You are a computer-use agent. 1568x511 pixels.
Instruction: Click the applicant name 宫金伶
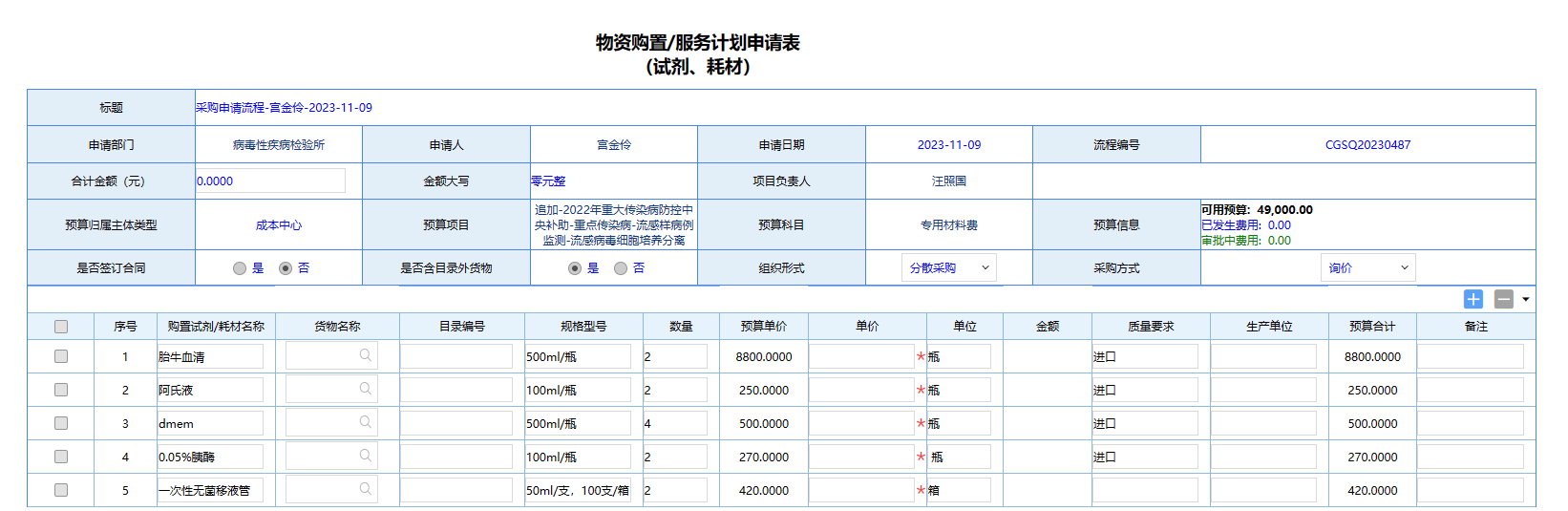[614, 145]
